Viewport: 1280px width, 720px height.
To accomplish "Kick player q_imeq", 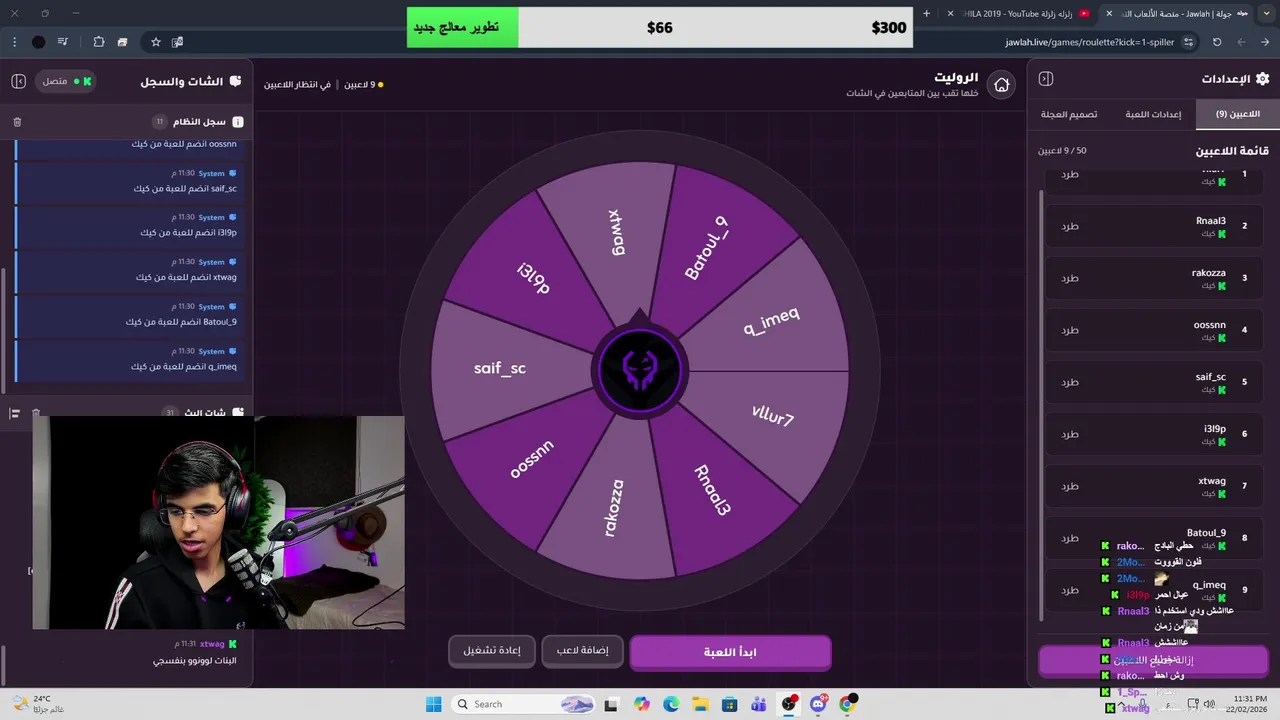I will (x=1070, y=590).
